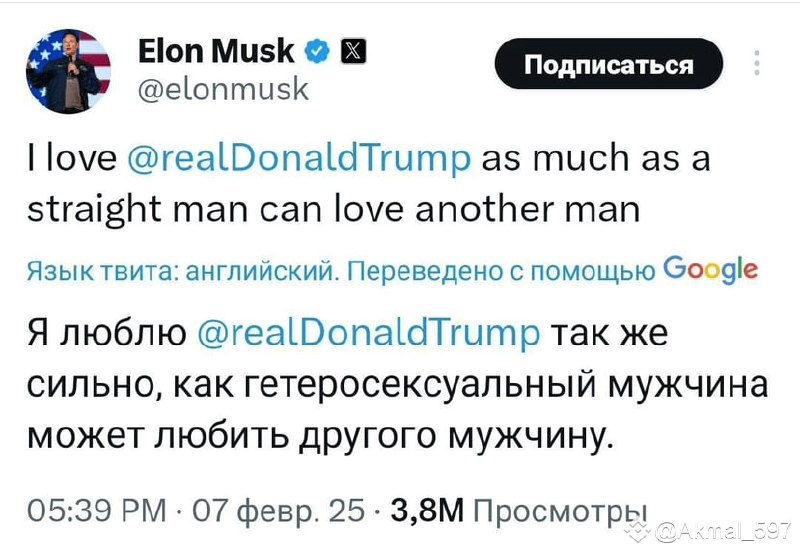Click the Переведено с помощью translation notice
800x552 pixels.
pyautogui.click(x=501, y=271)
